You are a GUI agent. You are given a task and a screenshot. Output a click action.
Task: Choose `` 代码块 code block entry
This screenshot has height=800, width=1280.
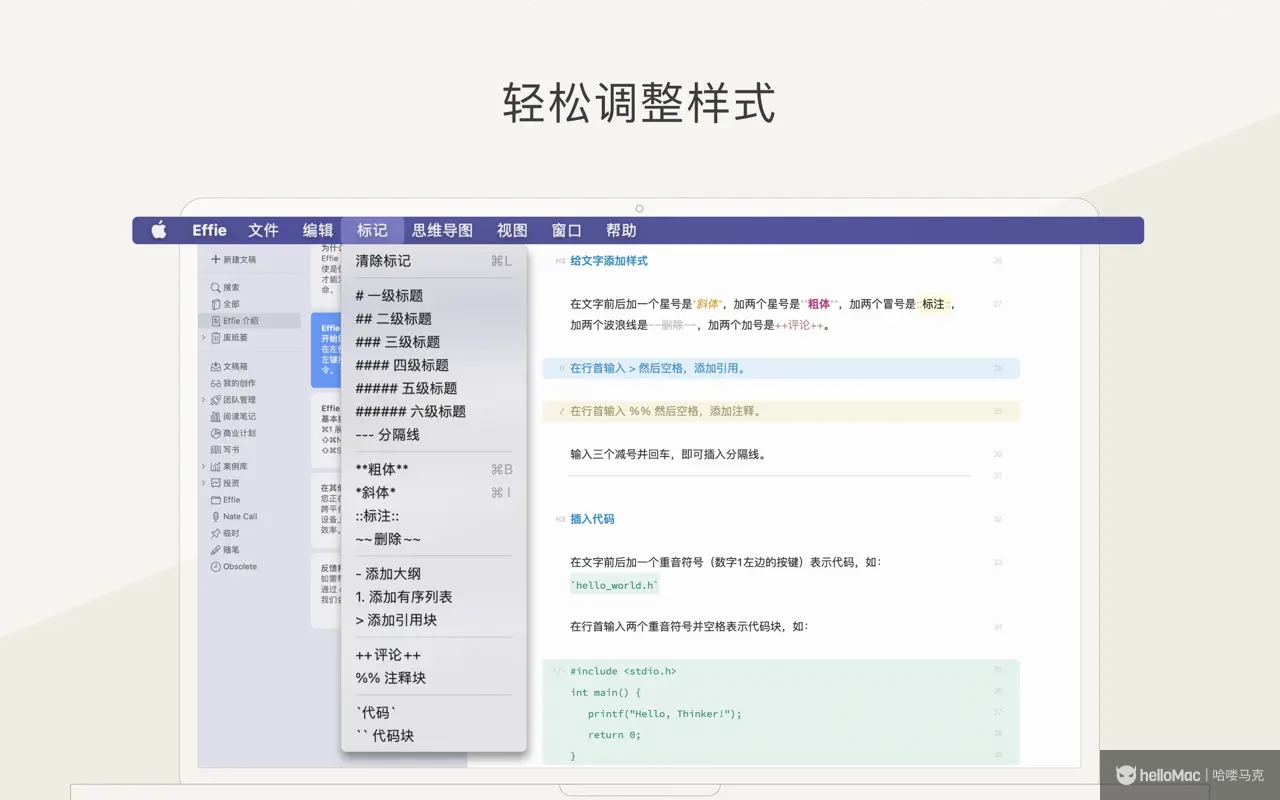tap(434, 736)
